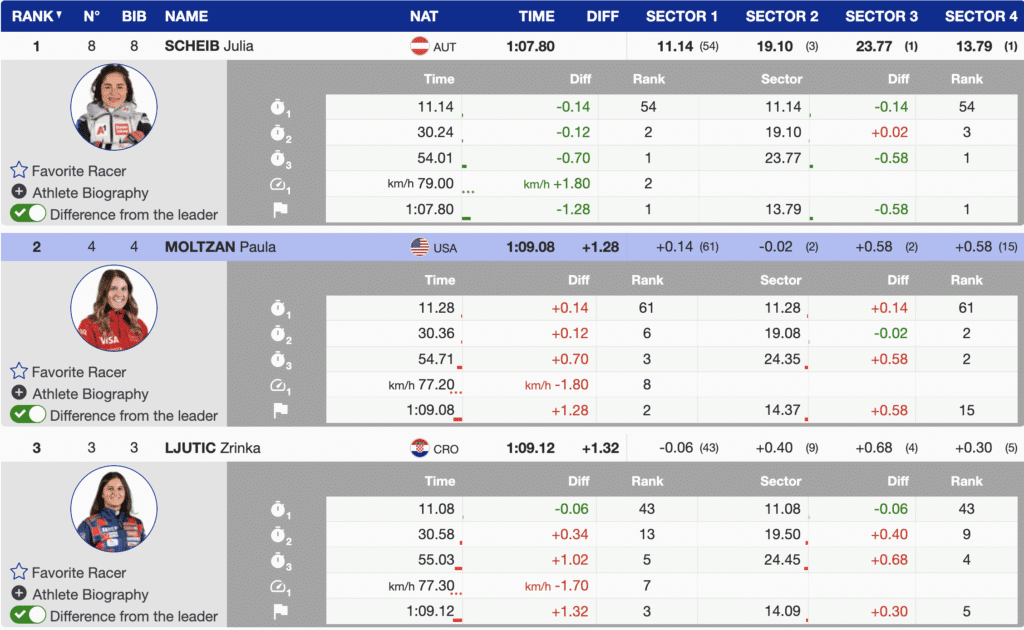Mark Zrinka Ljutic as Favorite Racer

[78, 573]
